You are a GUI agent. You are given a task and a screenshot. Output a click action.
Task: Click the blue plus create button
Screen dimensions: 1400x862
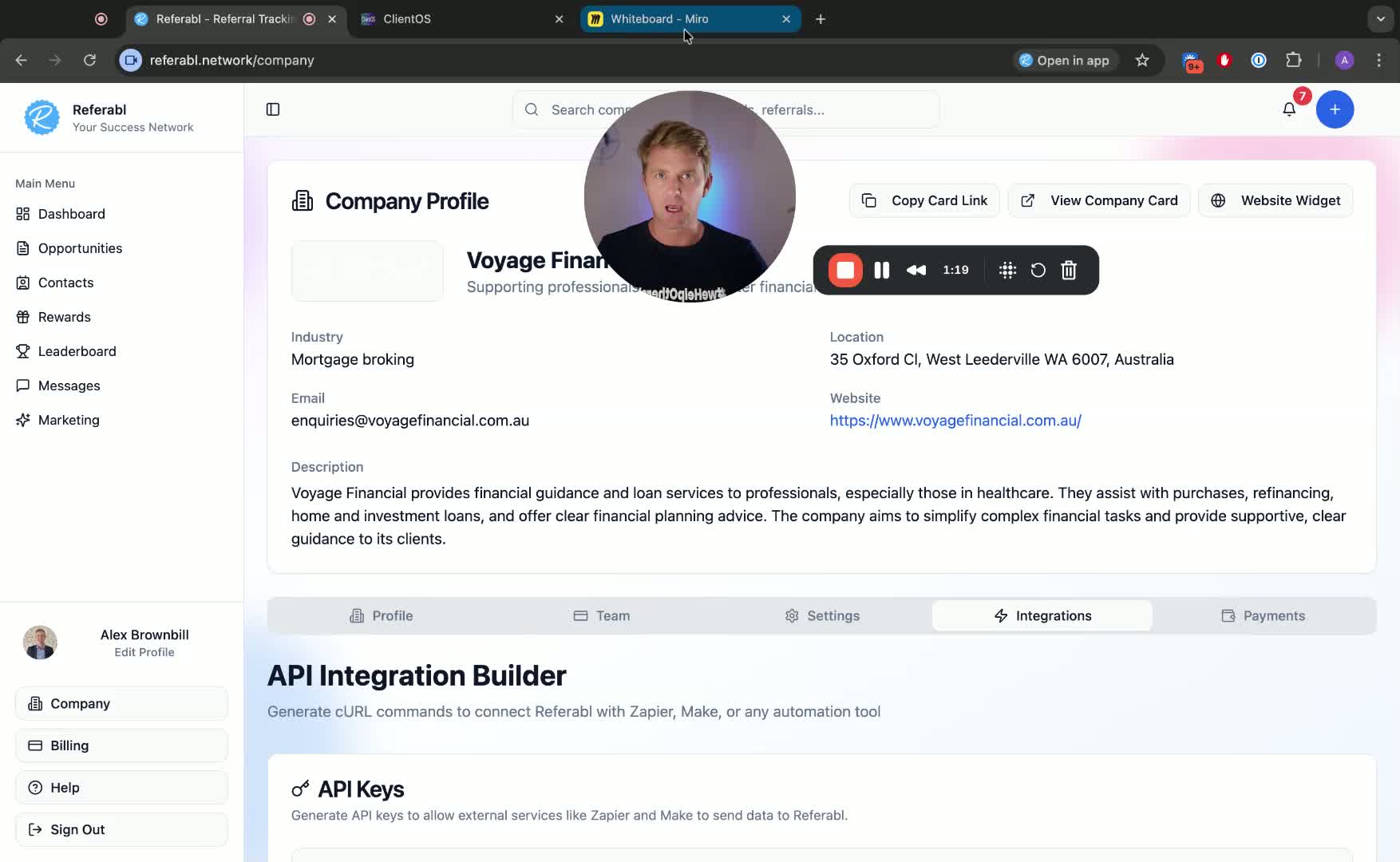1335,109
